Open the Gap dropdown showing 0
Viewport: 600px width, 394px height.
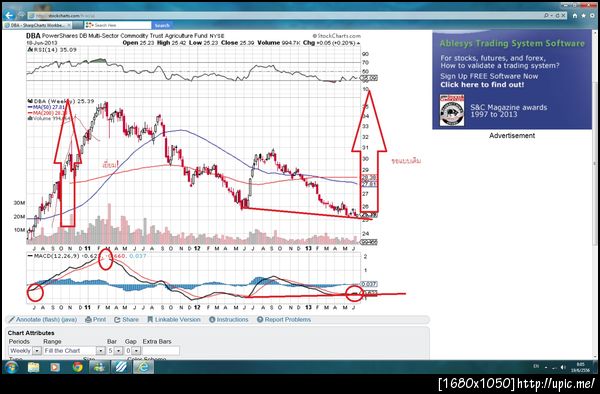click(133, 350)
